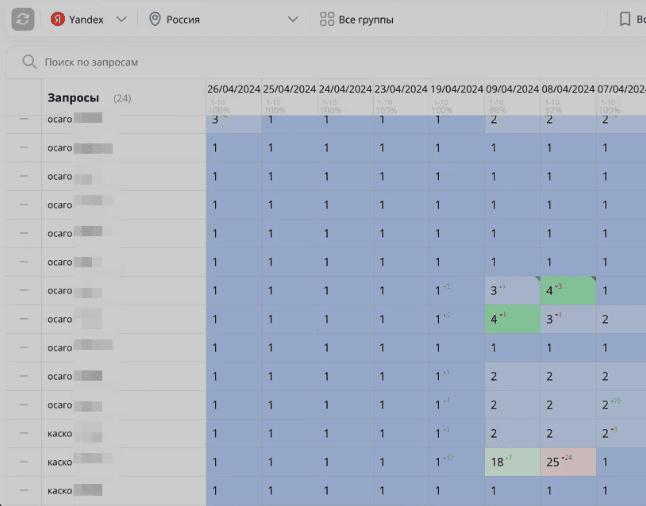This screenshot has width=646, height=506.
Task: Select the 26/04/2024 date column header
Action: point(233,89)
